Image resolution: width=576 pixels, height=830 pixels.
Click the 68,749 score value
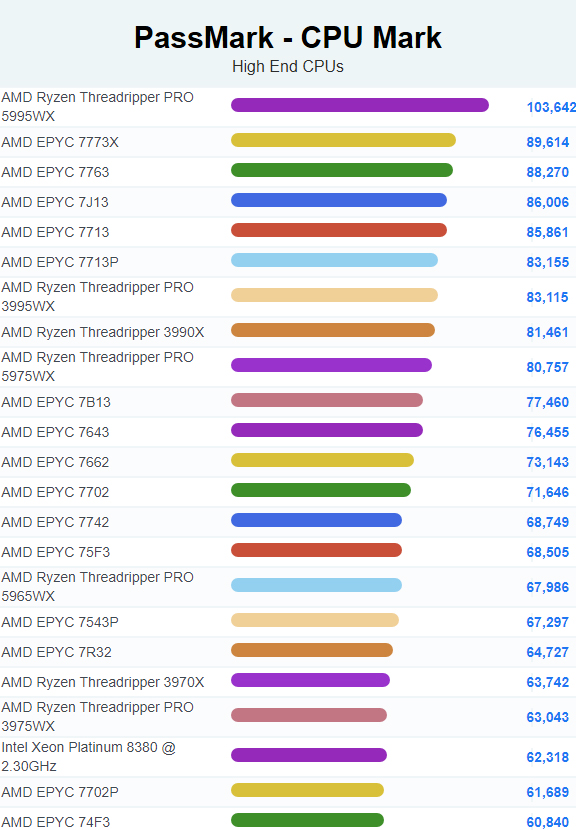click(x=547, y=522)
